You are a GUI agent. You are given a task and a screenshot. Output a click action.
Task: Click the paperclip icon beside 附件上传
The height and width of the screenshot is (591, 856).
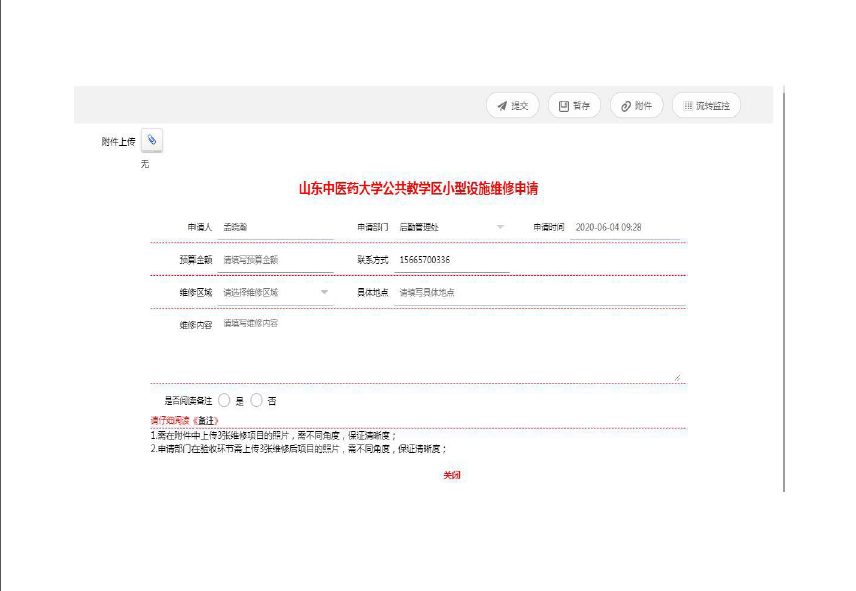point(152,140)
